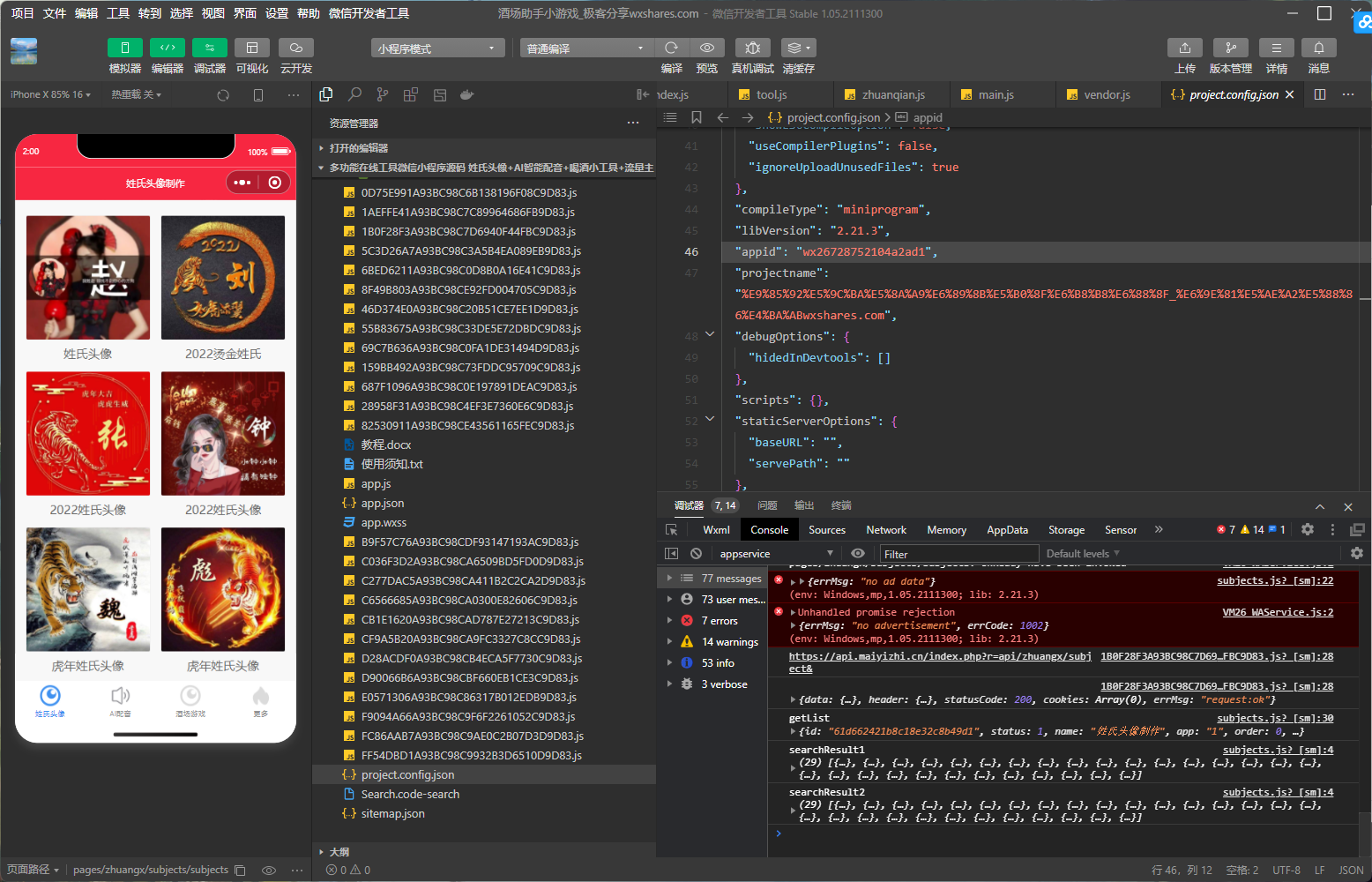Toggle the debugger toolbar button
1372x882 pixels.
pyautogui.click(x=209, y=48)
